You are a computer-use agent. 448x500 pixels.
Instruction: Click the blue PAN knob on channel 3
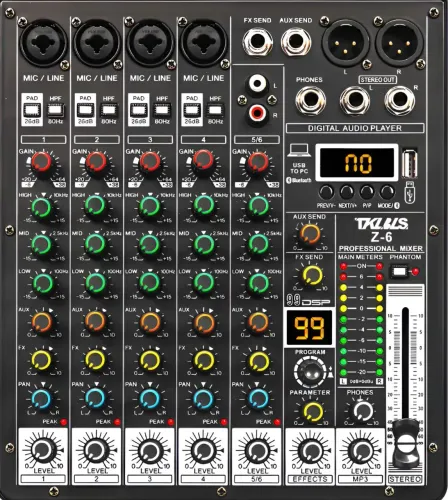coord(149,399)
